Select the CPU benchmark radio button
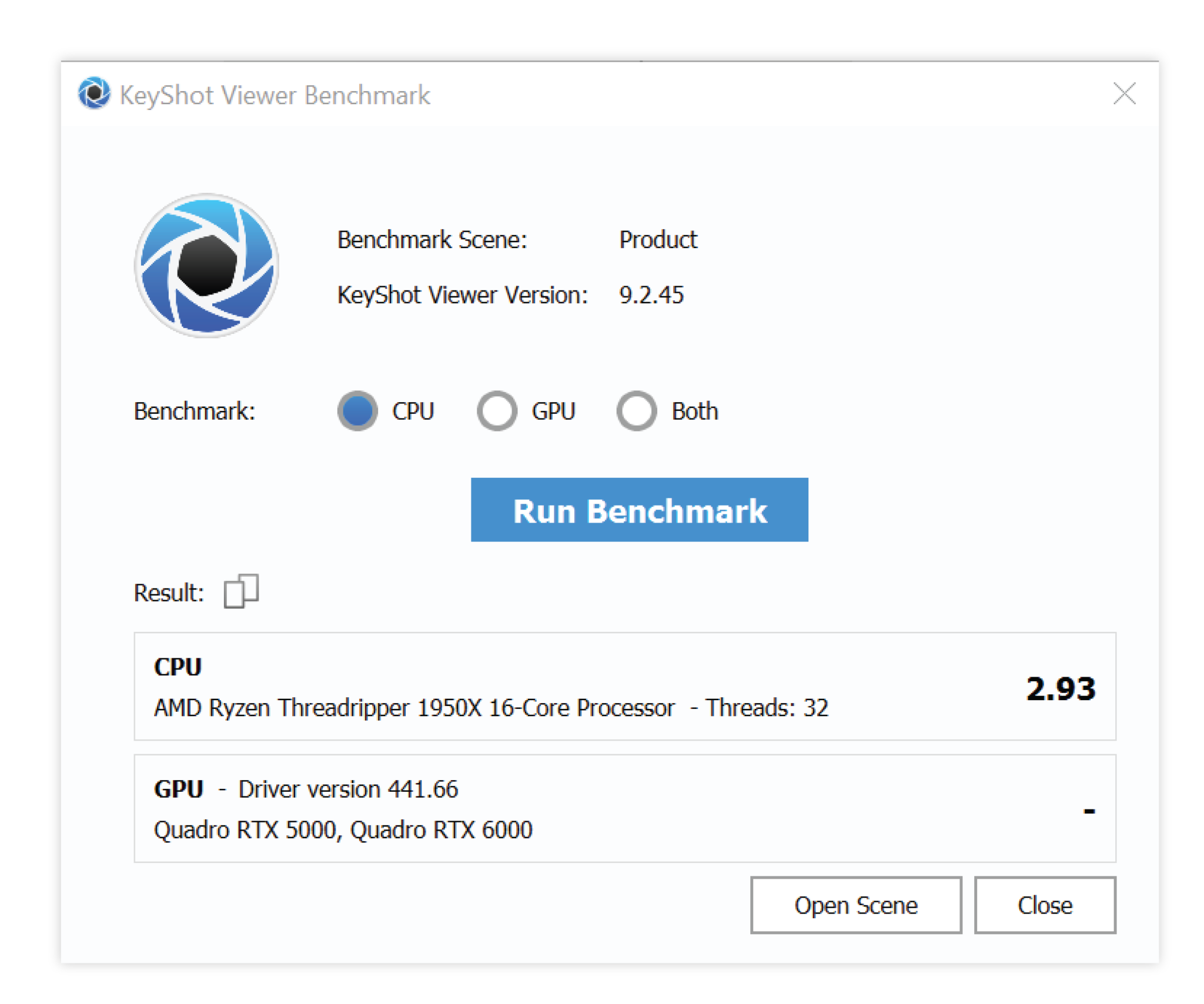This screenshot has width=1204, height=1004. point(357,411)
